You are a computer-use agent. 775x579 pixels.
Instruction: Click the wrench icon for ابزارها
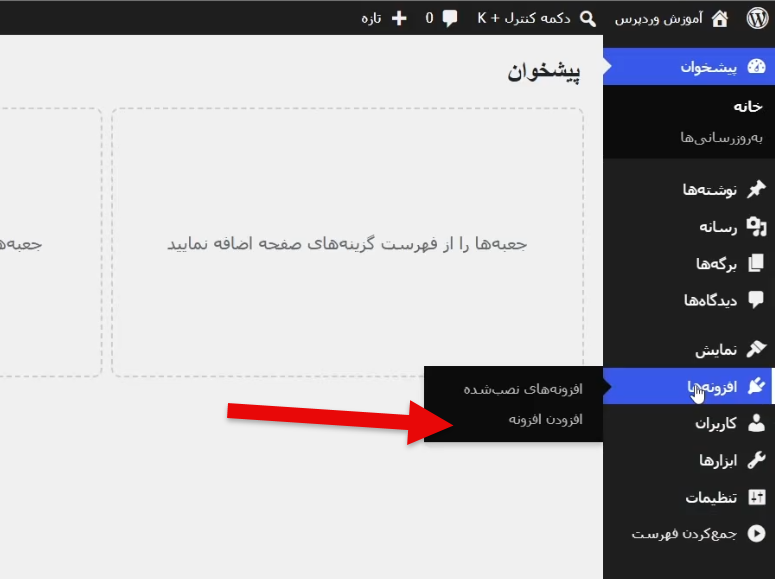pyautogui.click(x=756, y=460)
